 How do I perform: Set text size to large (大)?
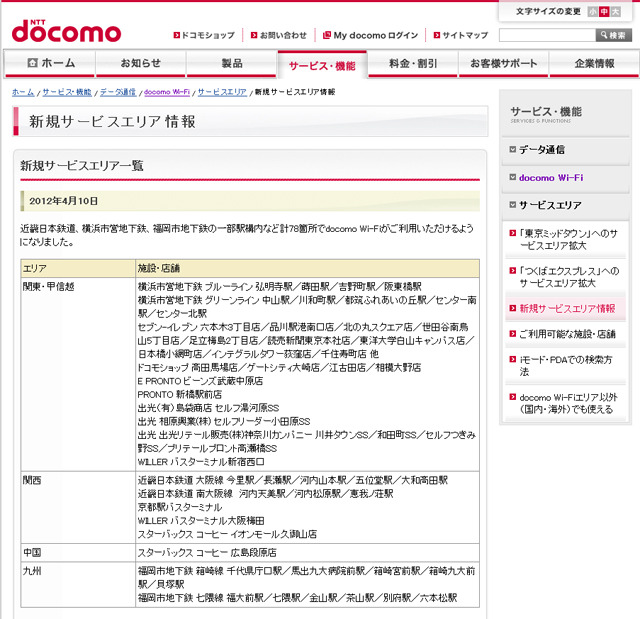click(615, 12)
